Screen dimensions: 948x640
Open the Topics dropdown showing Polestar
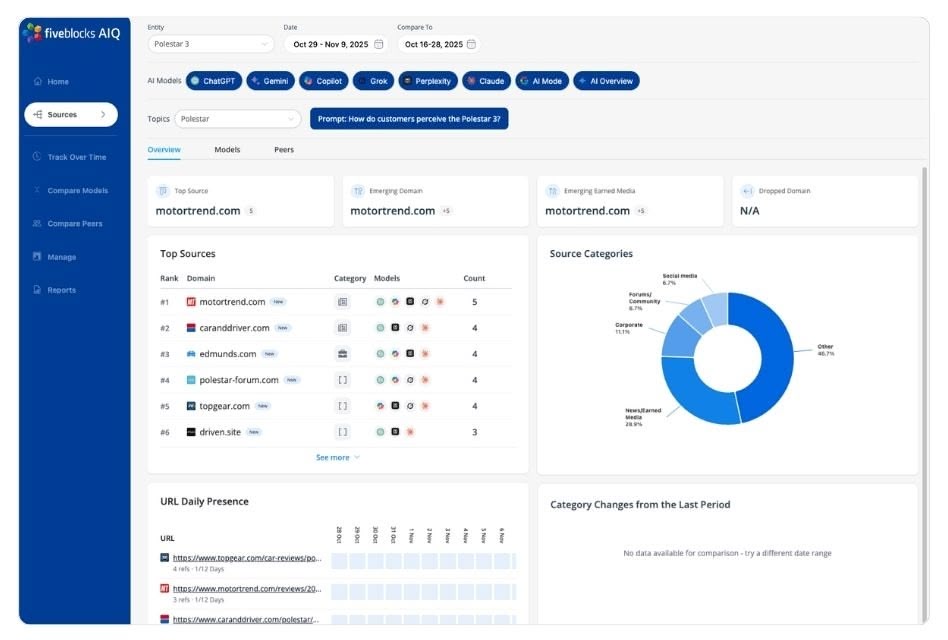(x=237, y=119)
